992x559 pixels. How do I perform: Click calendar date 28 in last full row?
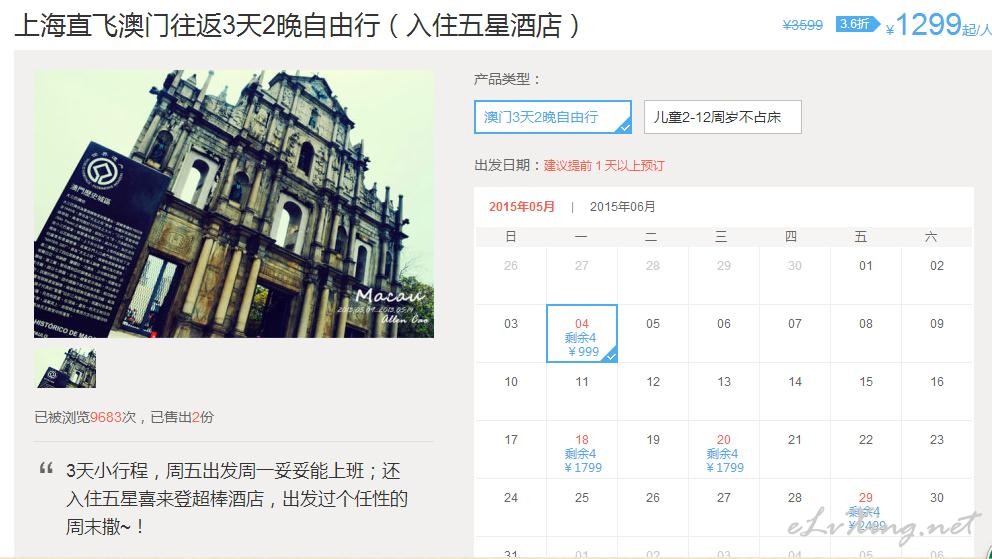pyautogui.click(x=795, y=498)
